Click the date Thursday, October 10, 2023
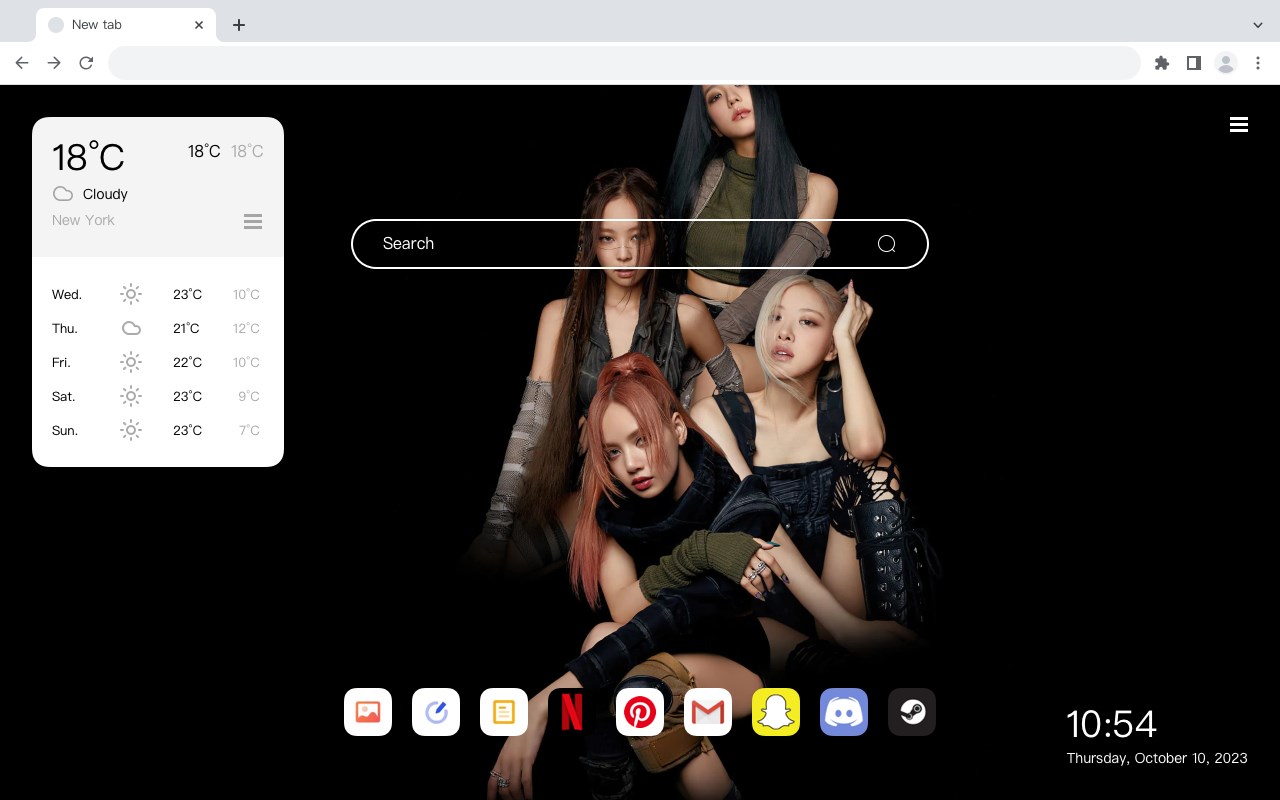Image resolution: width=1280 pixels, height=800 pixels. click(x=1157, y=758)
